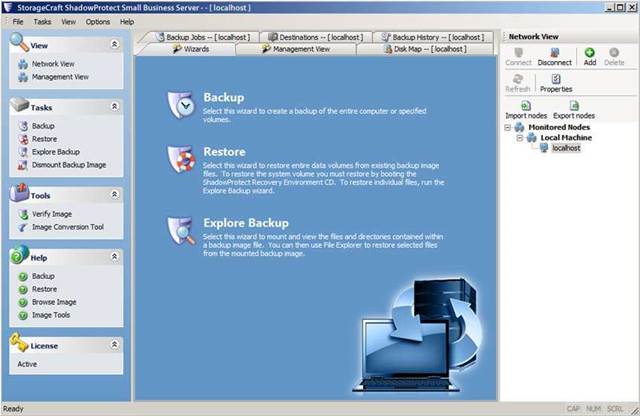Screen dimensions: 640x416
Task: Click Verify Image link in Tools
Action: [52, 214]
